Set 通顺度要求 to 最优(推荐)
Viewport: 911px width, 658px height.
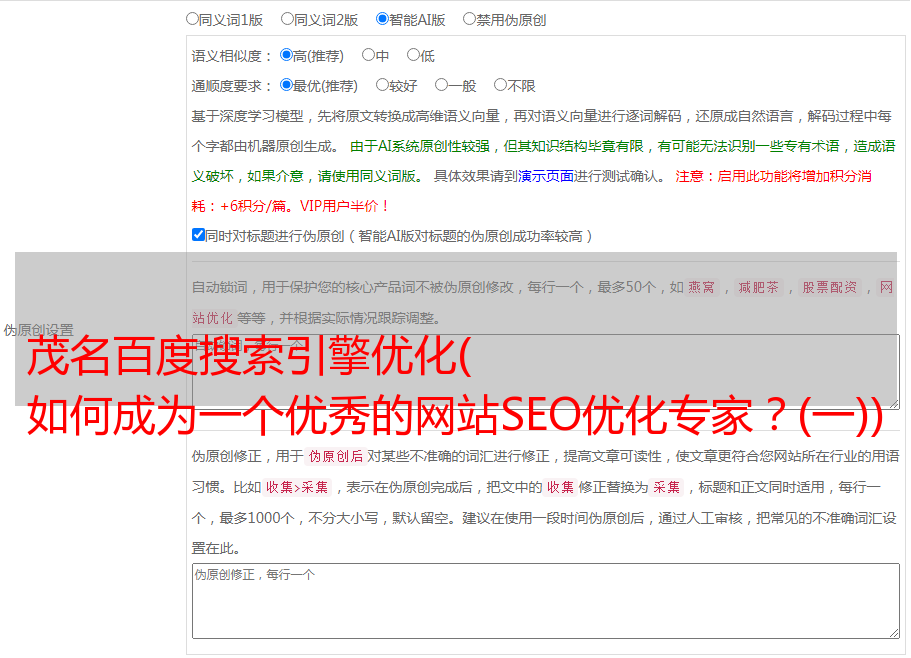[286, 85]
